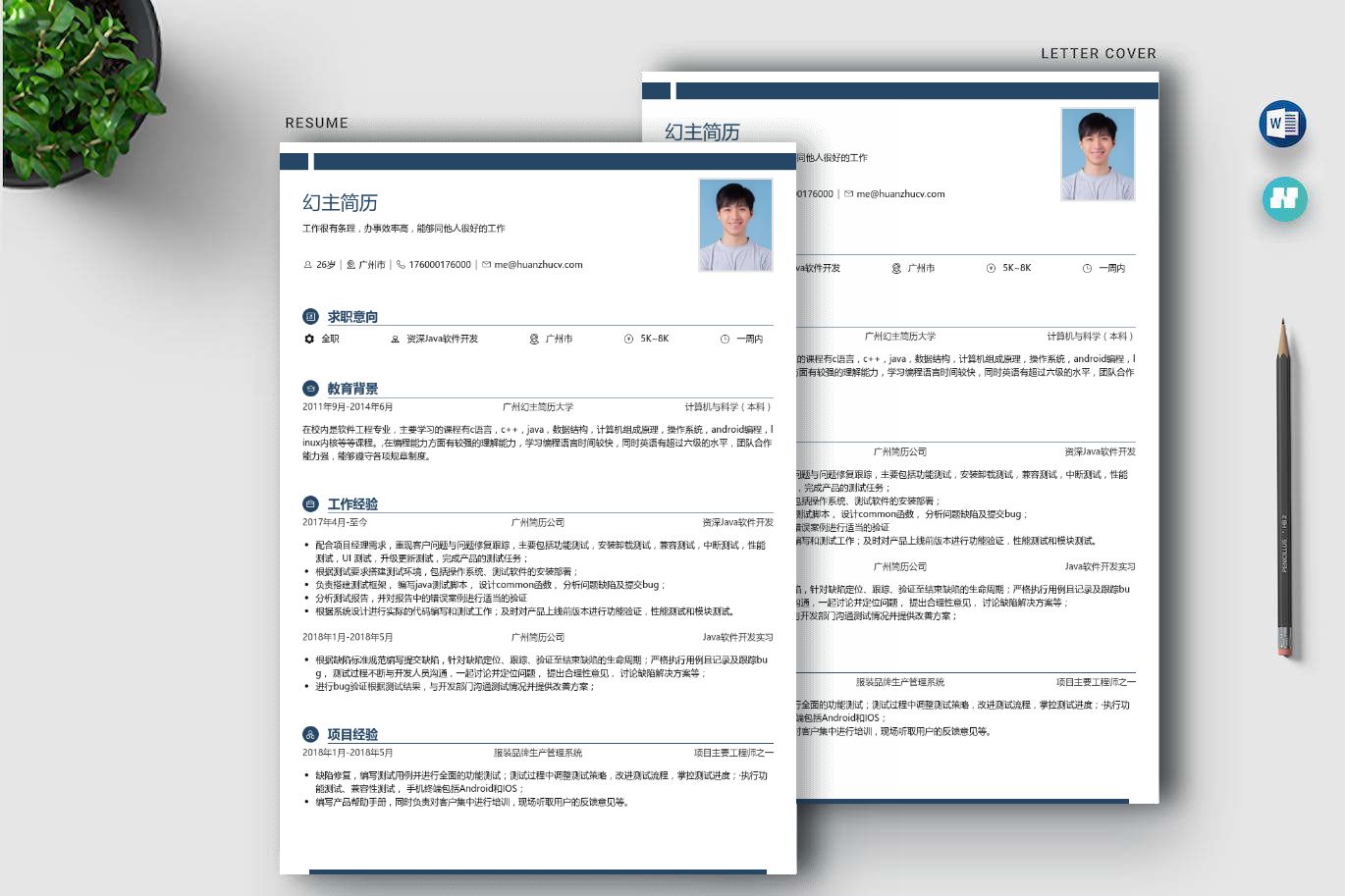
Task: Click 资深Java软件开发 in RESUME 求职意向 row
Action: tap(442, 340)
